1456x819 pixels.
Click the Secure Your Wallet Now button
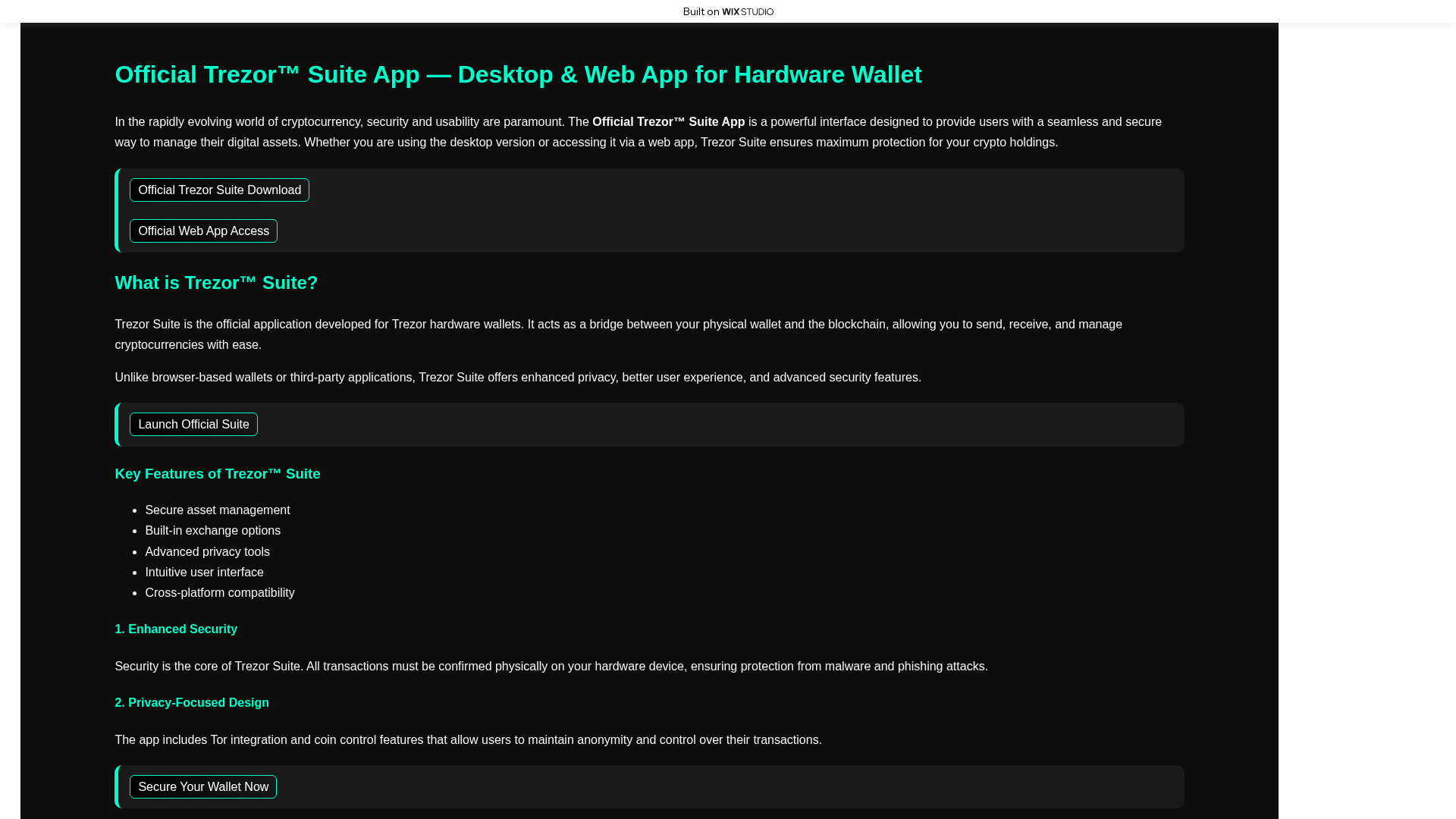pyautogui.click(x=203, y=786)
